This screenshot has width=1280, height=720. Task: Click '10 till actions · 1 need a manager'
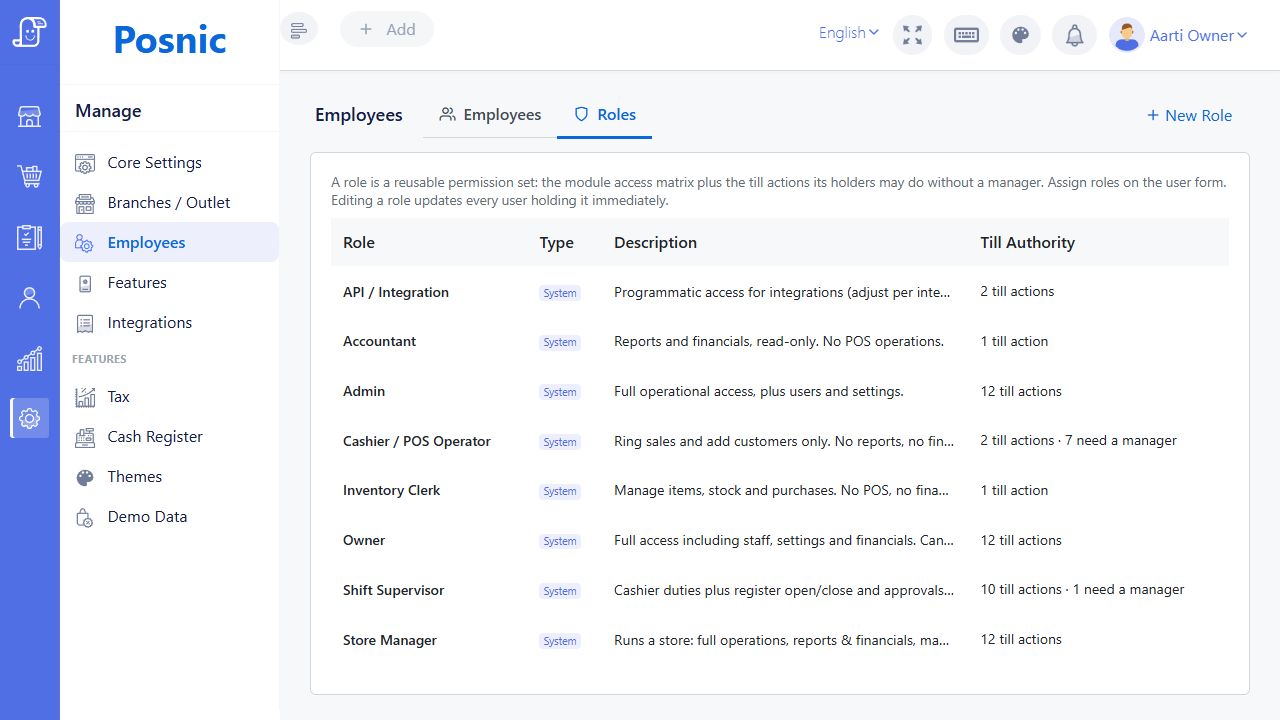[x=1082, y=589]
